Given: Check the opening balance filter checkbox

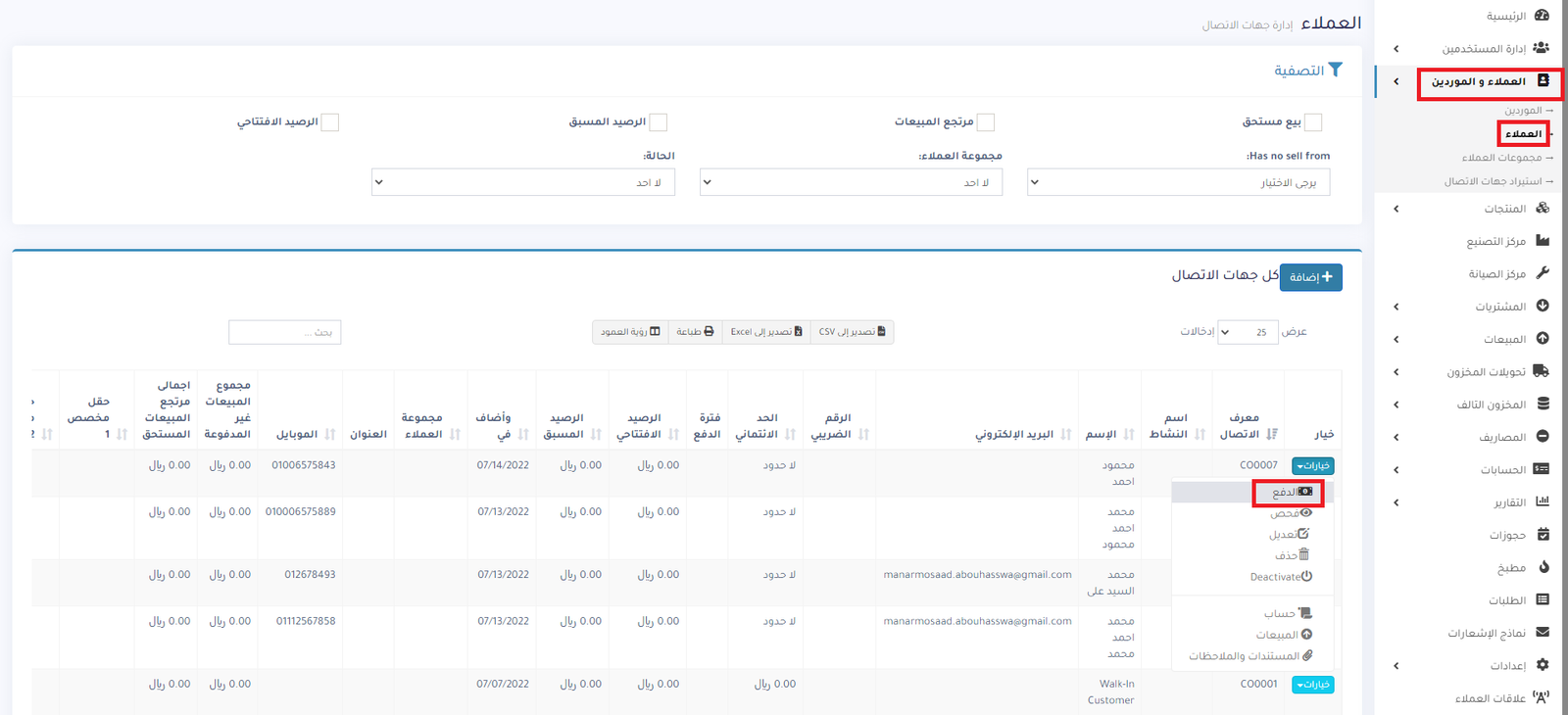Looking at the screenshot, I should (x=330, y=122).
